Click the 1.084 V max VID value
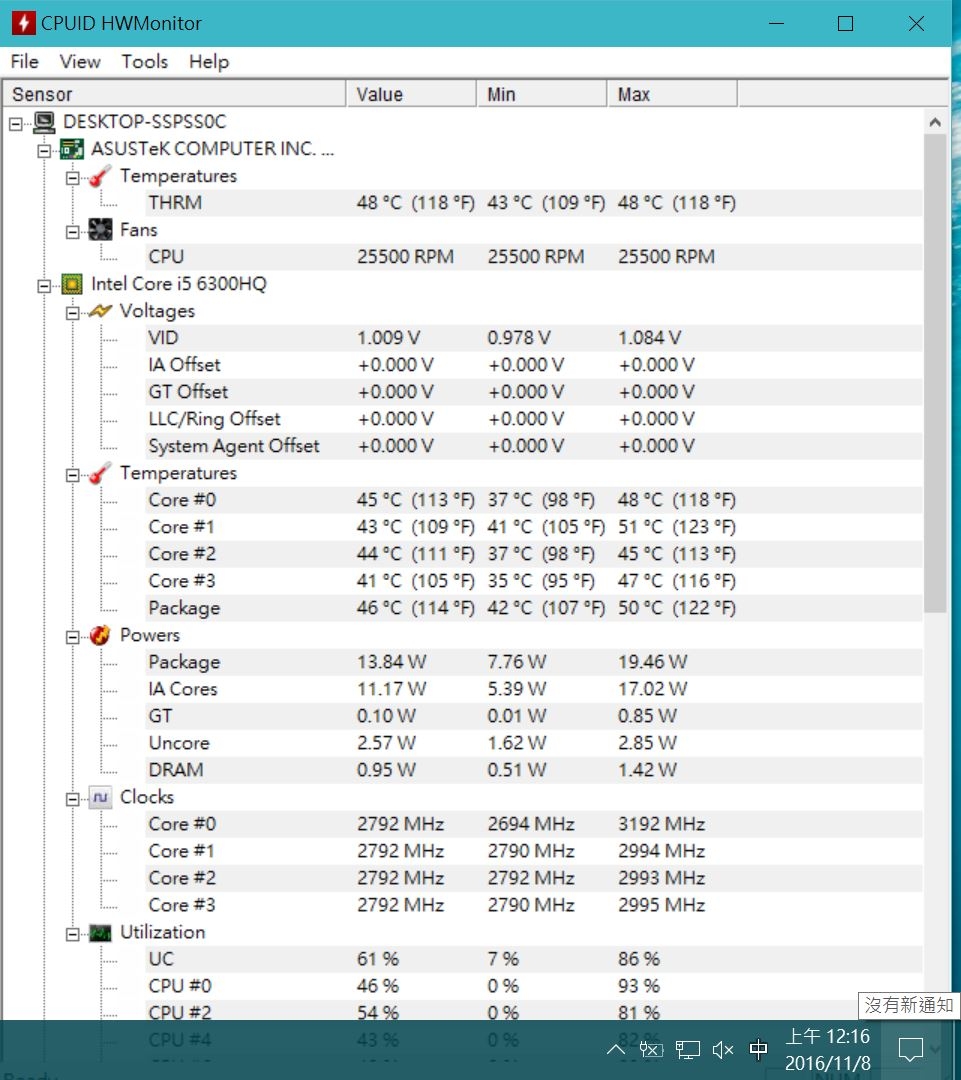961x1080 pixels. click(649, 338)
